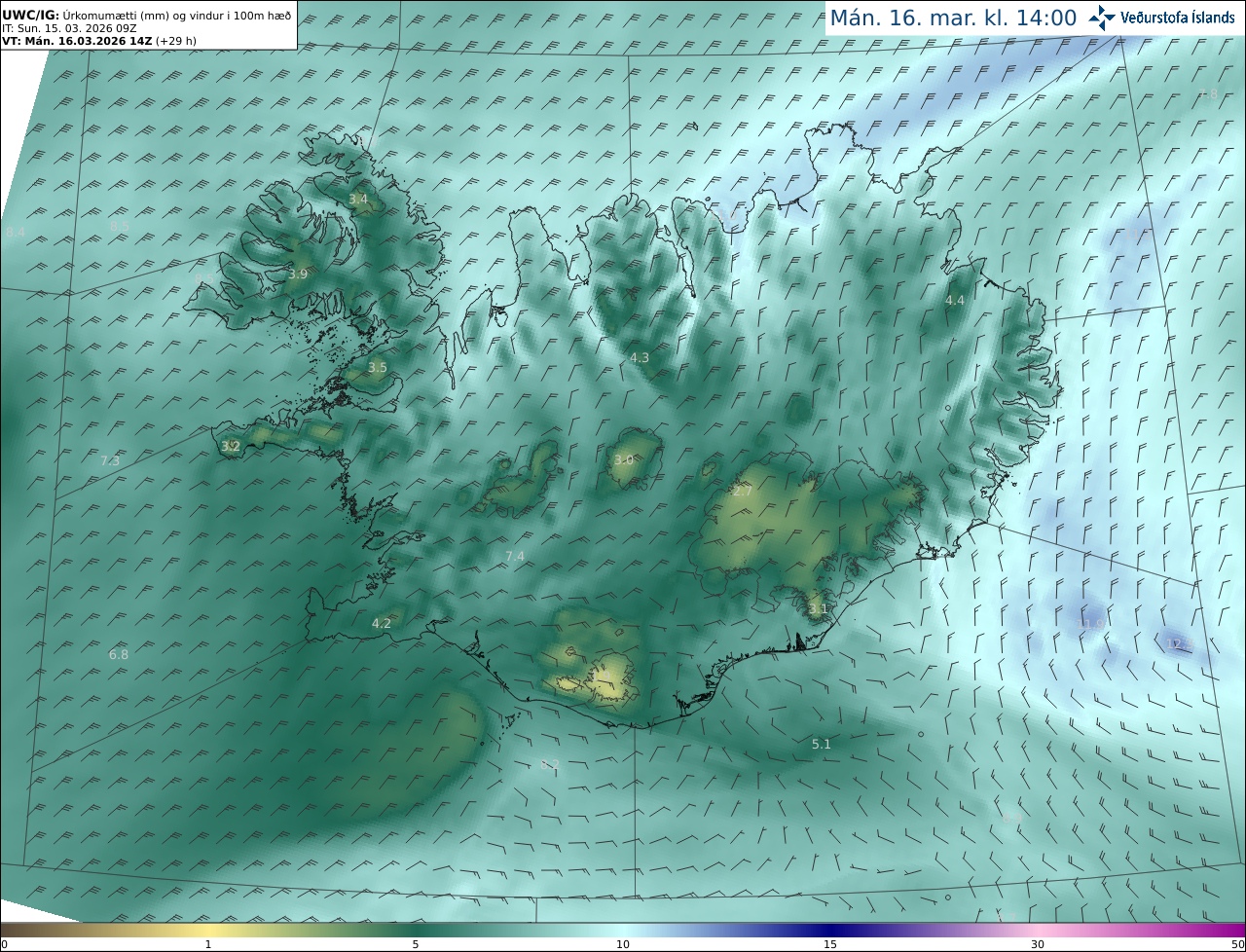Click the map value 3.1 in the southeast

click(x=818, y=609)
